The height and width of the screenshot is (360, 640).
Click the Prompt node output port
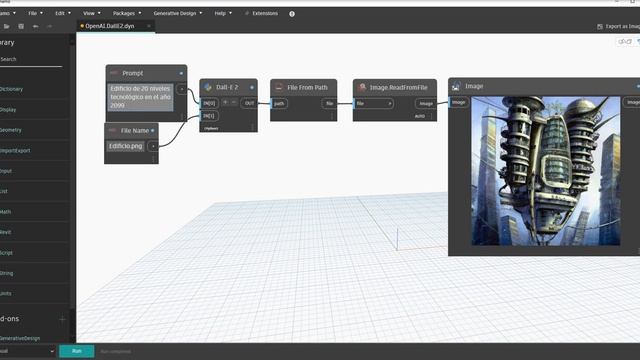(182, 89)
